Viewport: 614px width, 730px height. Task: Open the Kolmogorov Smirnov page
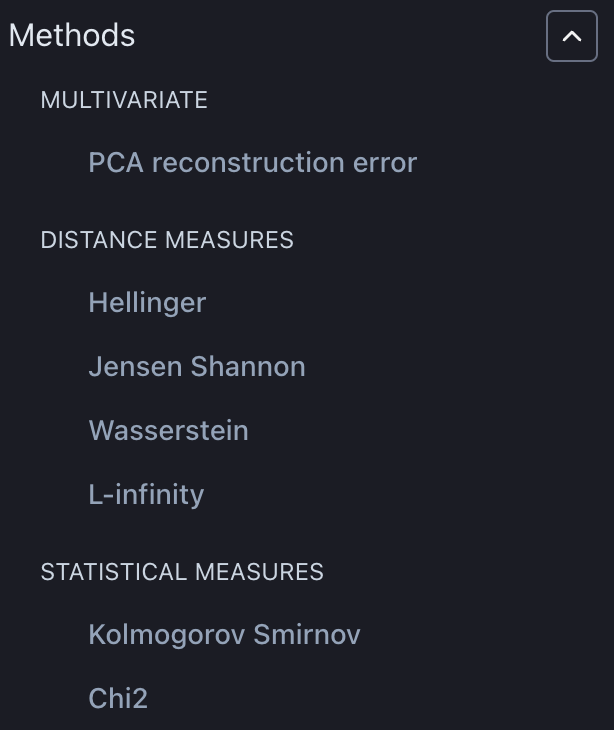coord(224,634)
